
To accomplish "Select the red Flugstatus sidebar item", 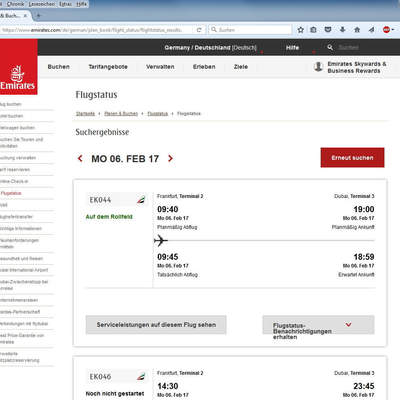I will [x=11, y=193].
